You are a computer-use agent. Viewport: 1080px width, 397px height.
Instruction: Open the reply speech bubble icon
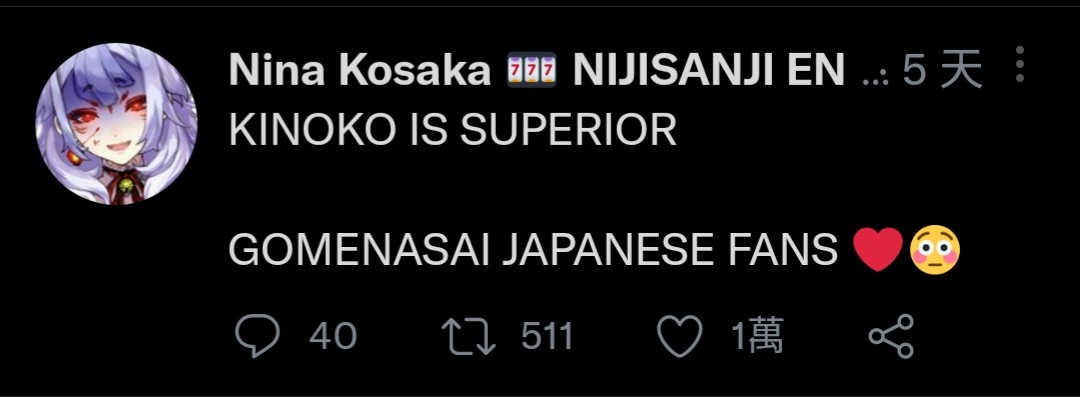[258, 336]
